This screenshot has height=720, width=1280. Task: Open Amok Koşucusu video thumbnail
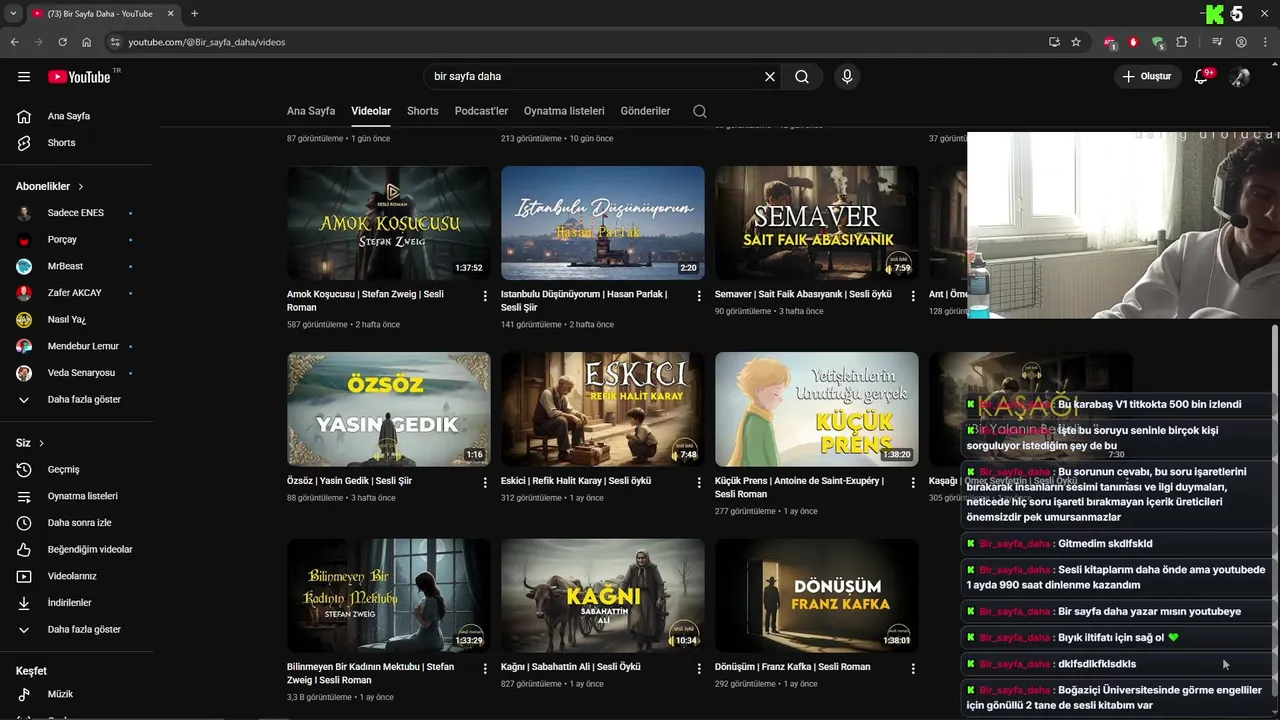389,223
